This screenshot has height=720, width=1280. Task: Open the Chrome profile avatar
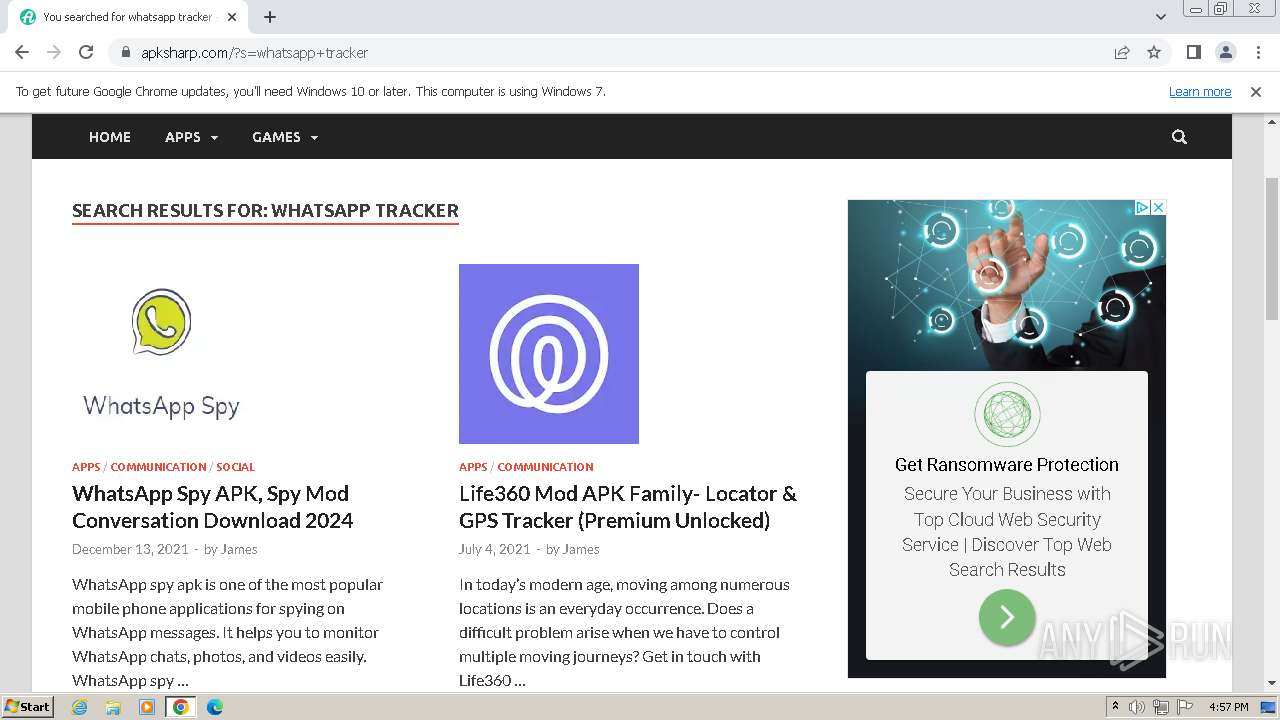(x=1225, y=52)
